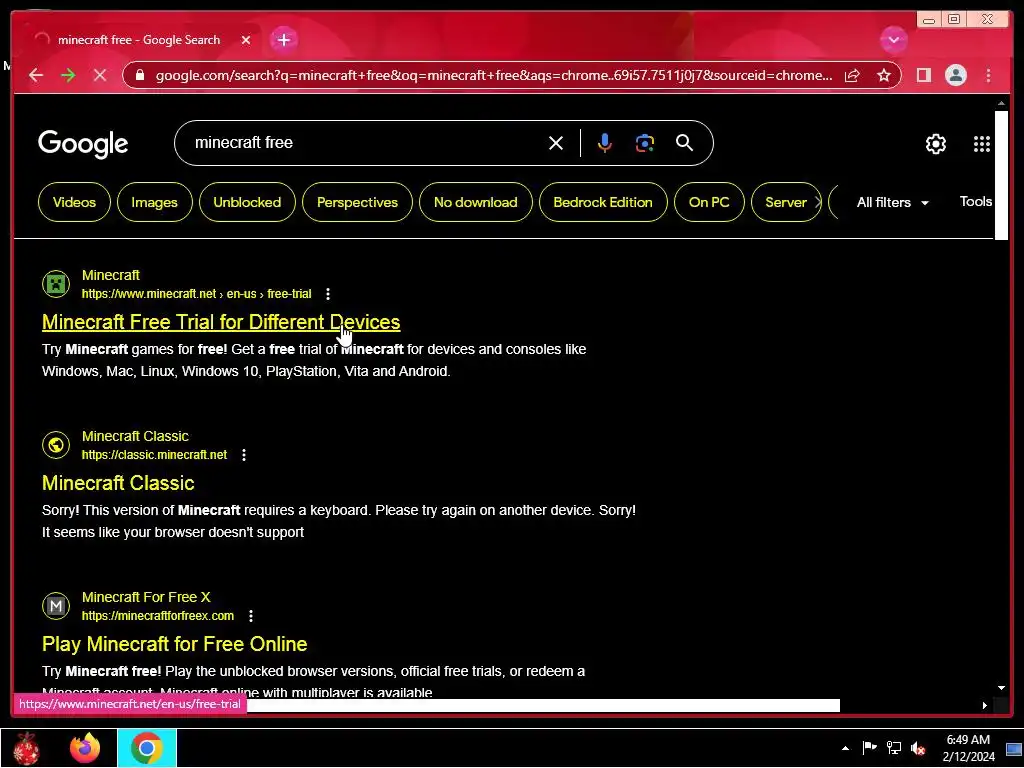Open Chrome's three-dot menu
The image size is (1024, 768).
[x=988, y=75]
